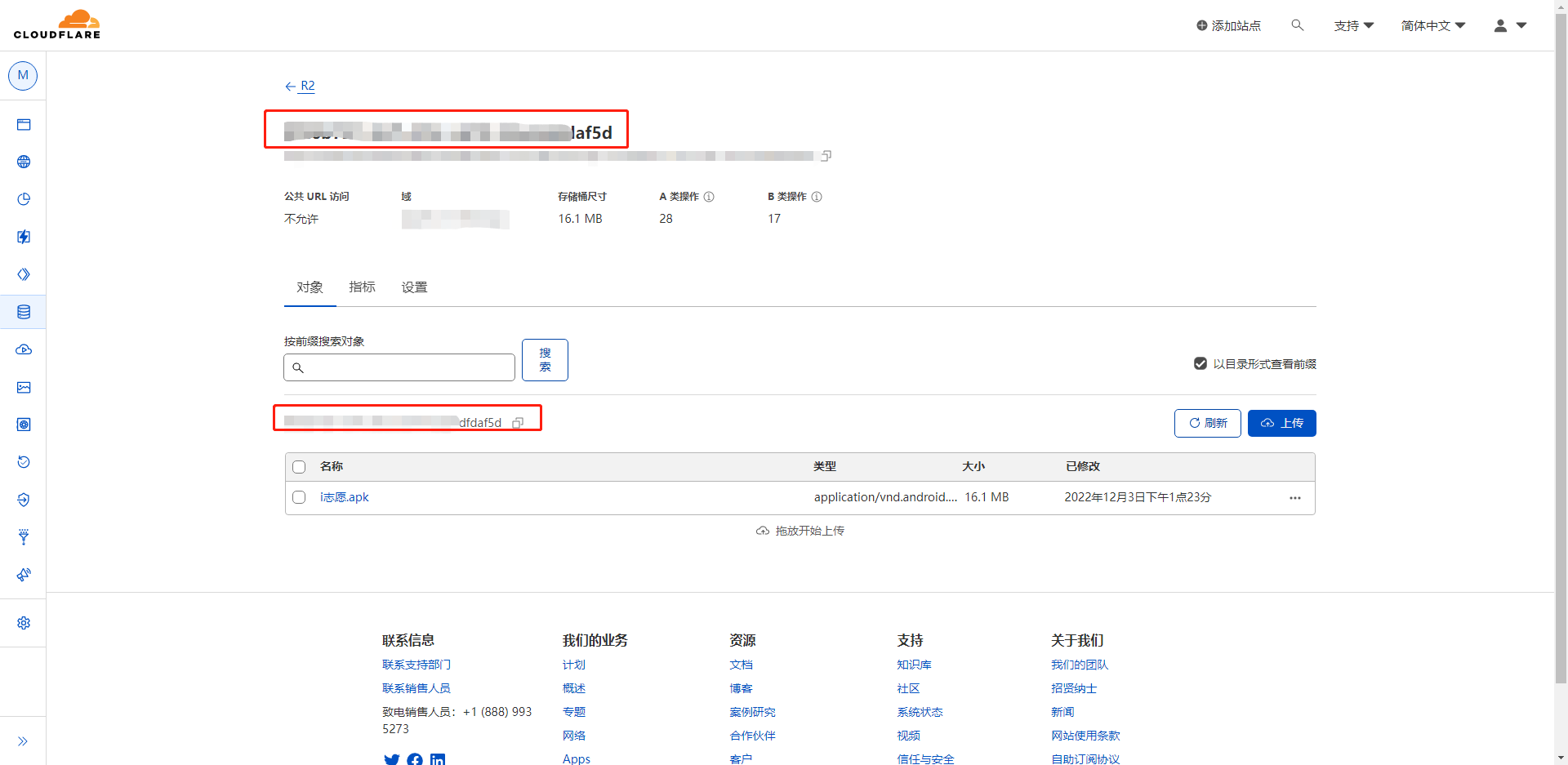Click the Facebook icon in footer
1568x765 pixels.
[415, 759]
